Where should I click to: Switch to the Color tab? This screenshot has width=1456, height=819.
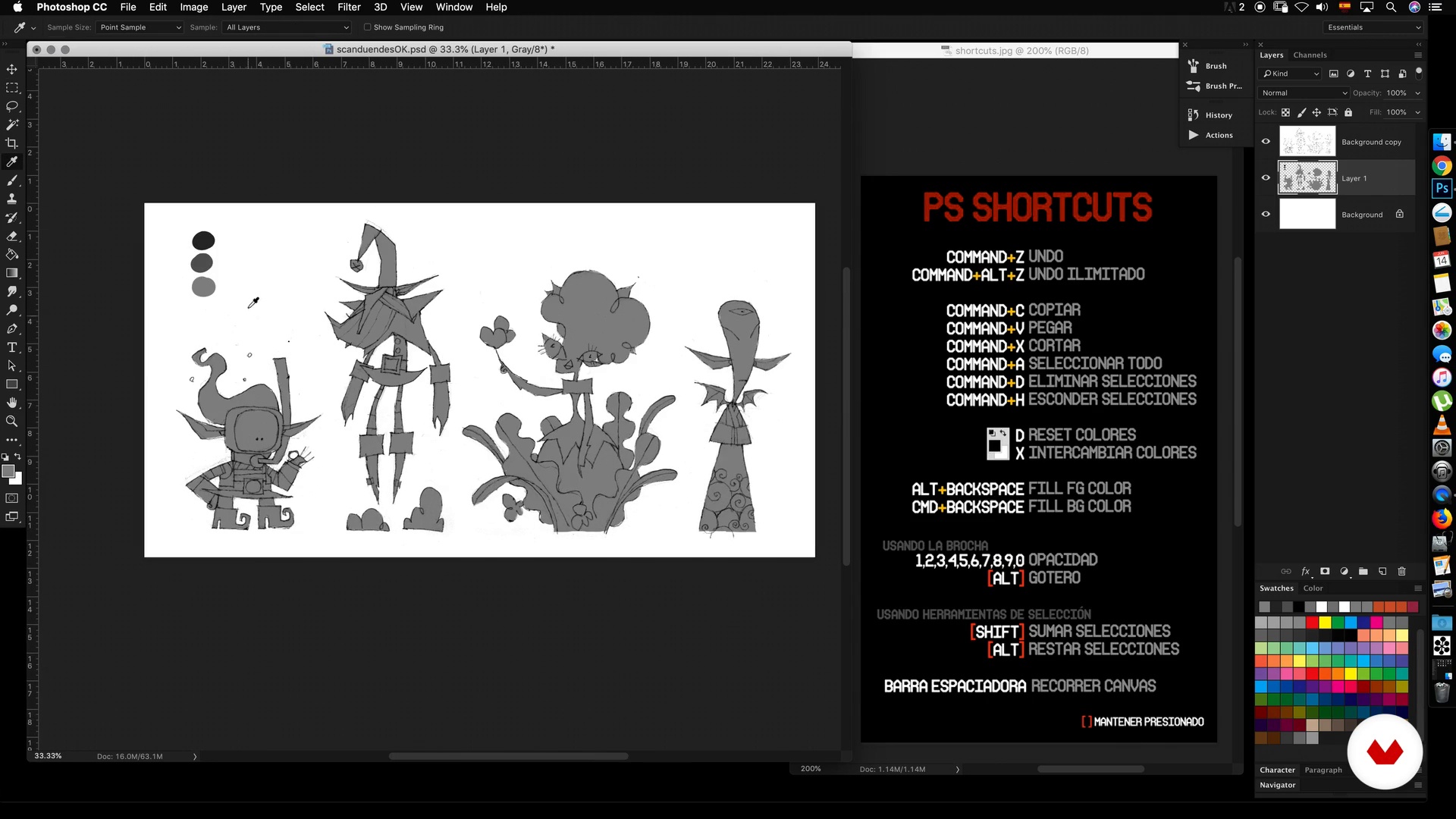coord(1313,588)
